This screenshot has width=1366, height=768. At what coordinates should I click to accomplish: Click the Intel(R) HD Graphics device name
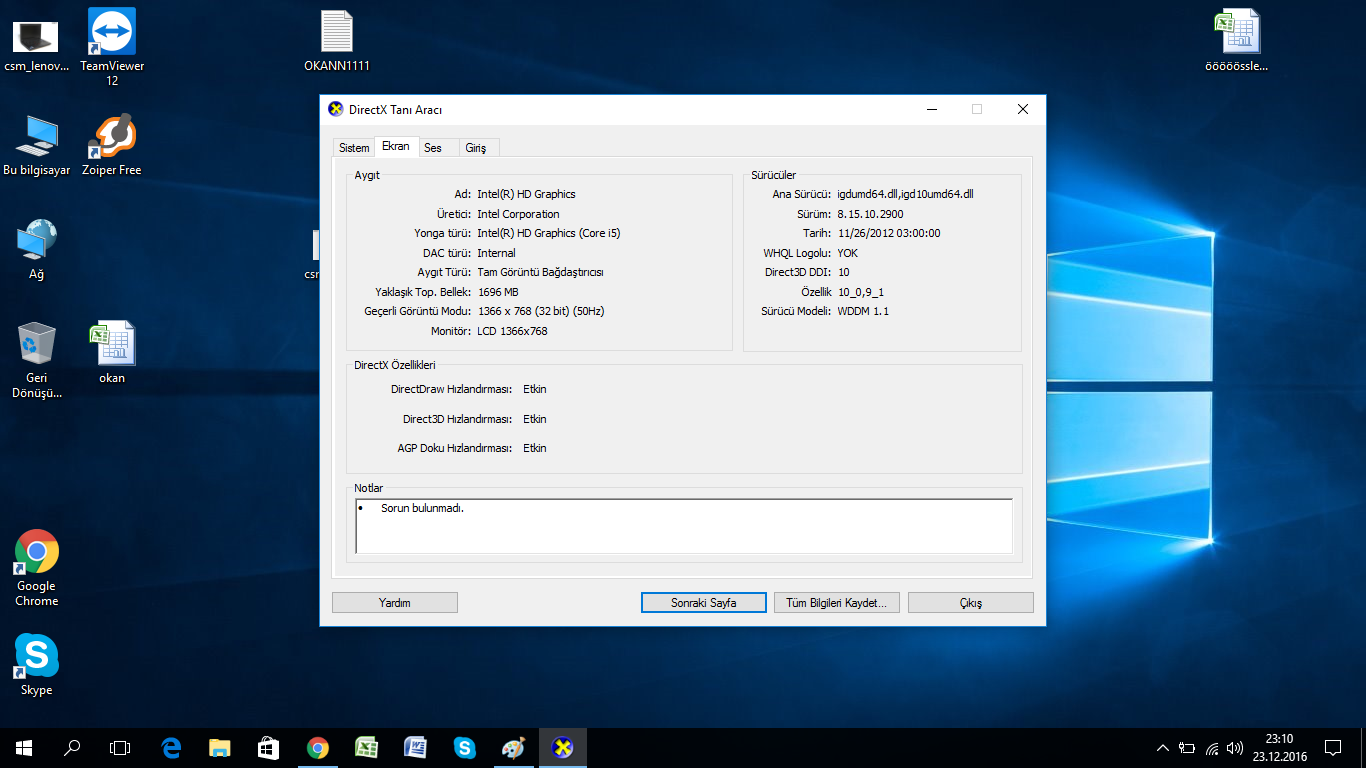(526, 194)
